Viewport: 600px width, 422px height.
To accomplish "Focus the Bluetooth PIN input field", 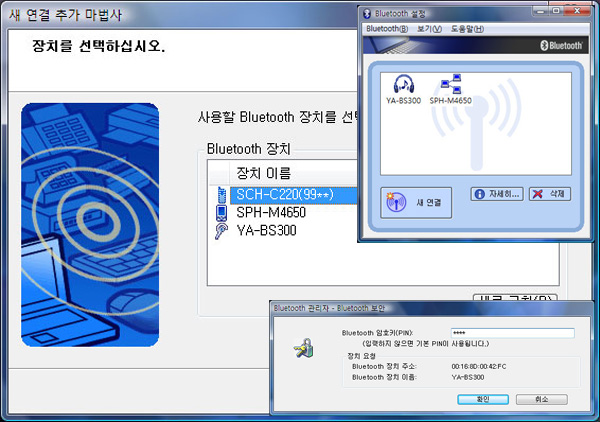I will coord(512,333).
